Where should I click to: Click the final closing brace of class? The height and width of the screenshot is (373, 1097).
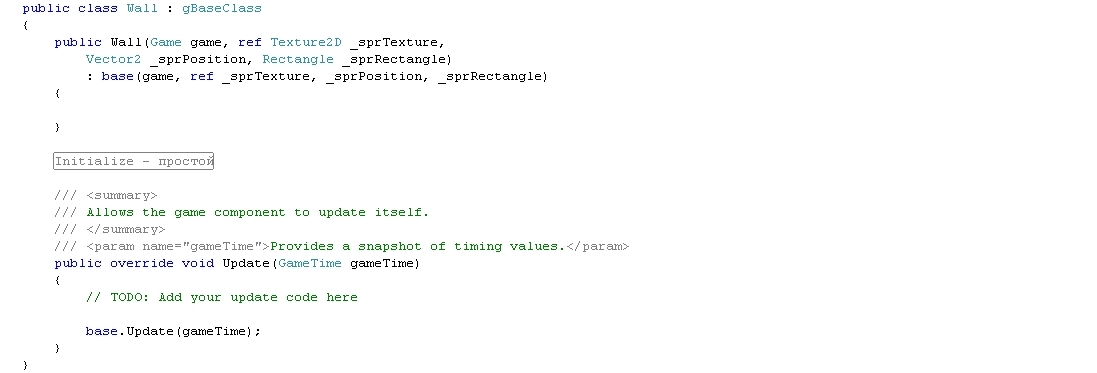coord(26,365)
